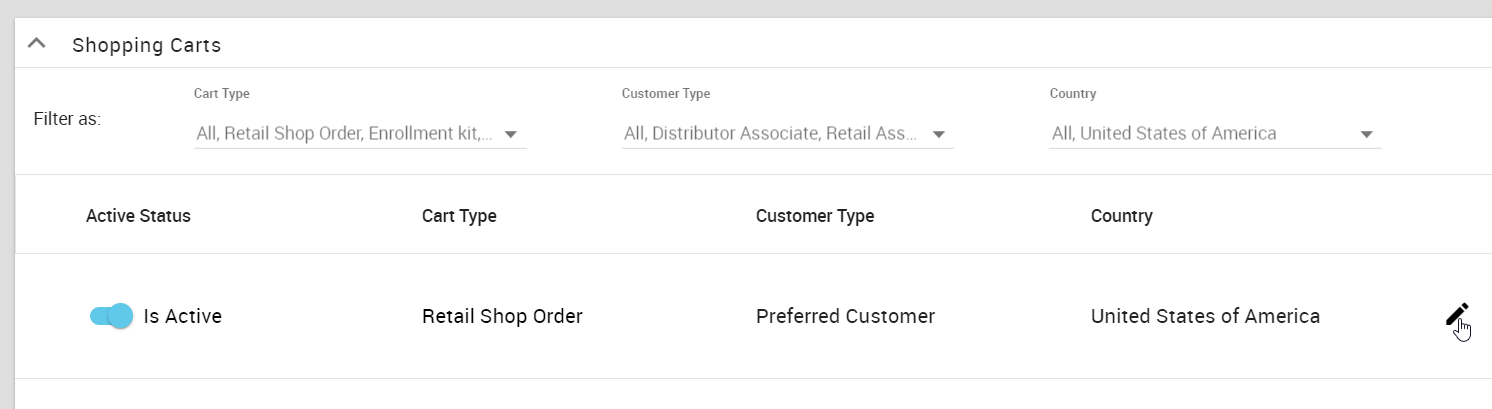Image resolution: width=1492 pixels, height=409 pixels.
Task: Collapse the Shopping Carts panel chevron
Action: coord(37,44)
